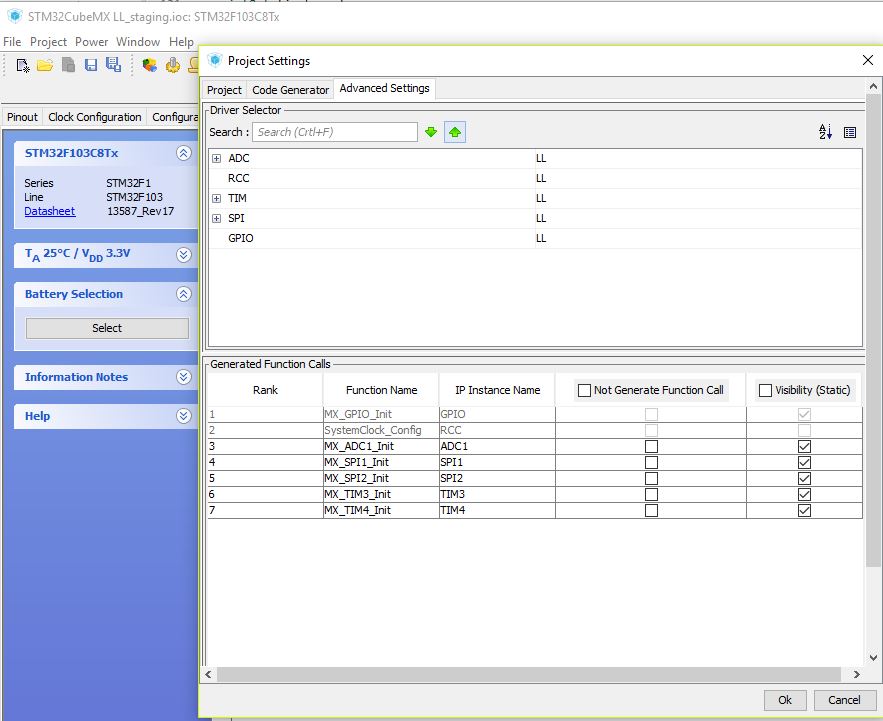Viewport: 883px width, 721px height.
Task: Switch to the Project tab in dialog
Action: pyautogui.click(x=224, y=90)
